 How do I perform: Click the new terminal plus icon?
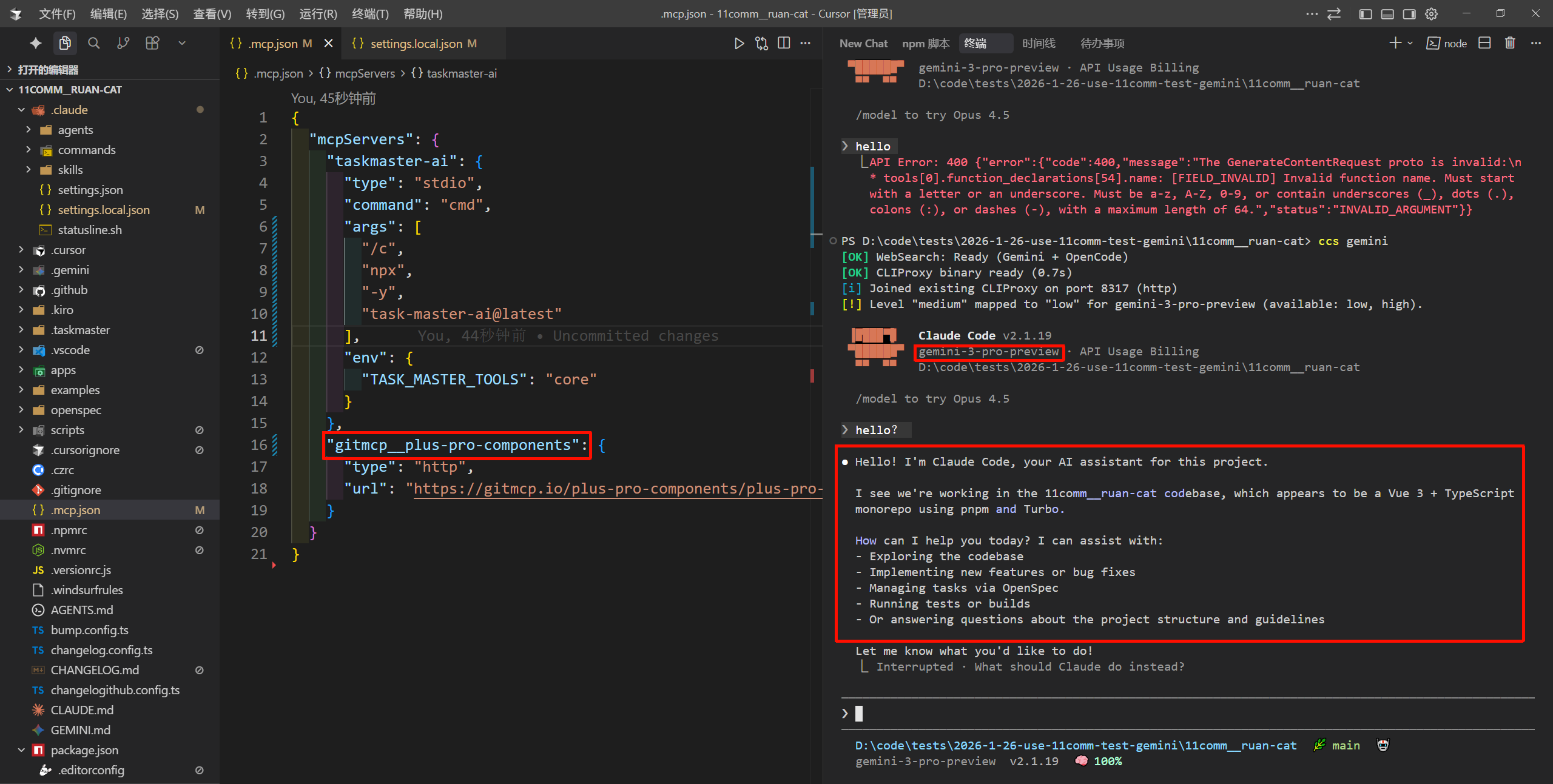point(1395,43)
